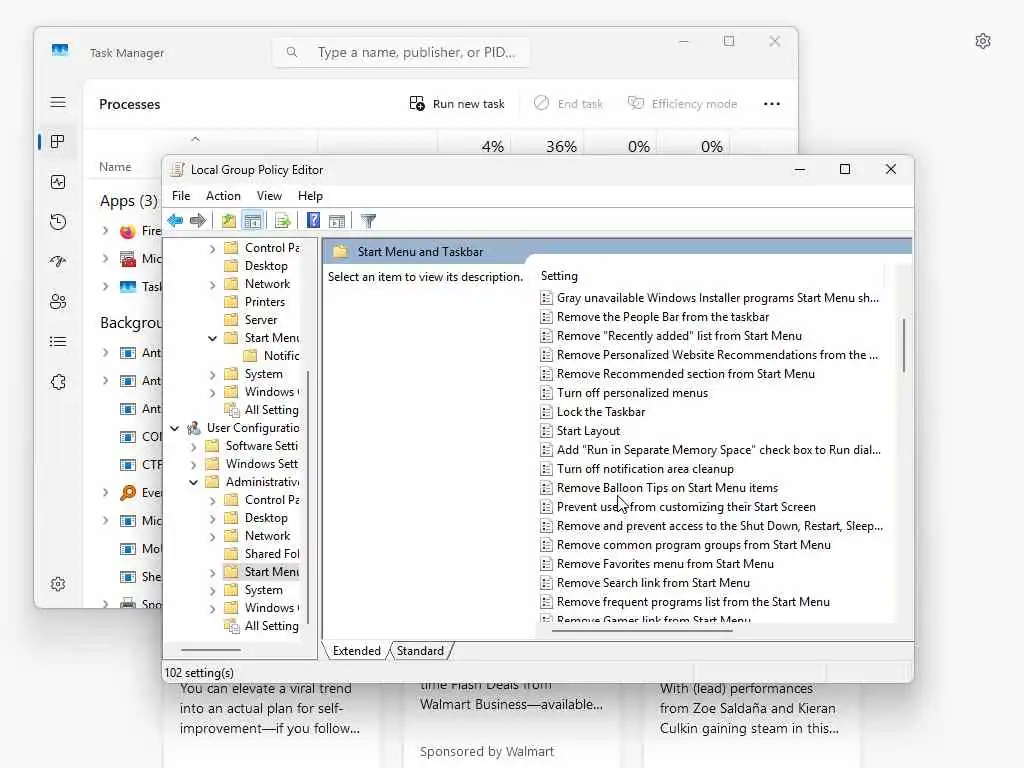Expand the User Configuration Shared Folders-adjacent Network node
This screenshot has width=1024, height=768.
coord(212,537)
